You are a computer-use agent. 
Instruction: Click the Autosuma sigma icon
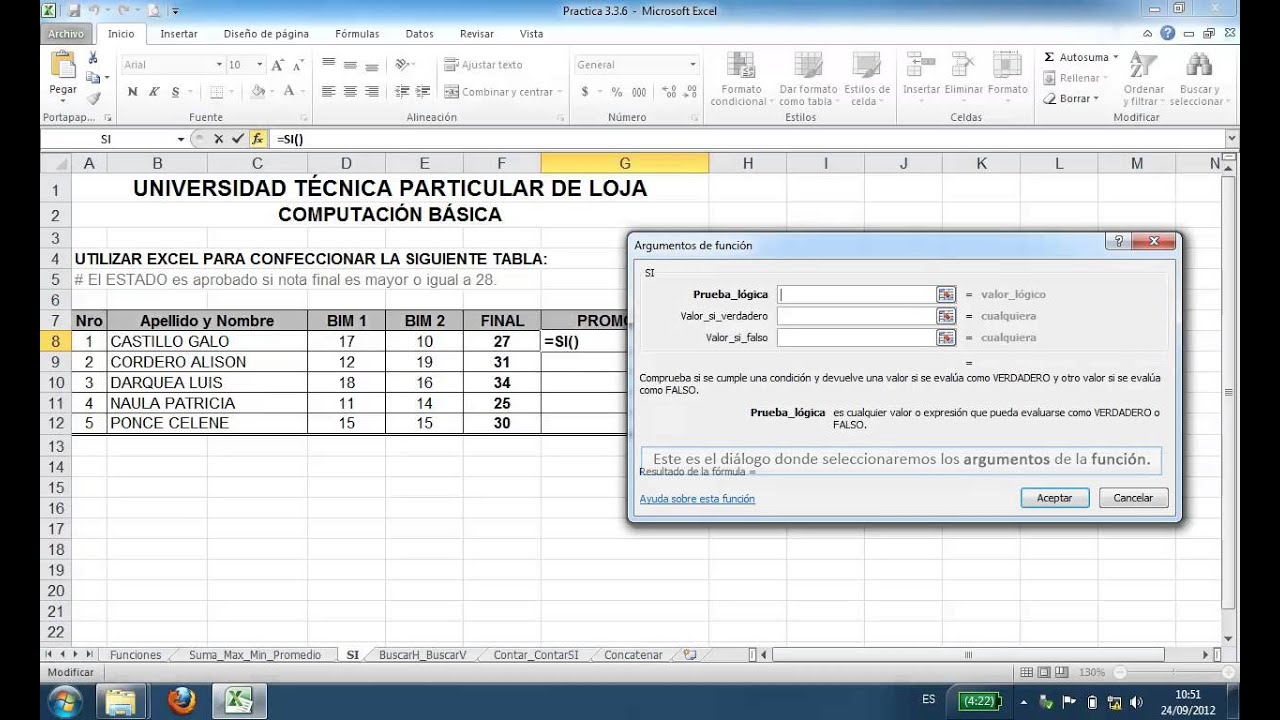tap(1049, 58)
